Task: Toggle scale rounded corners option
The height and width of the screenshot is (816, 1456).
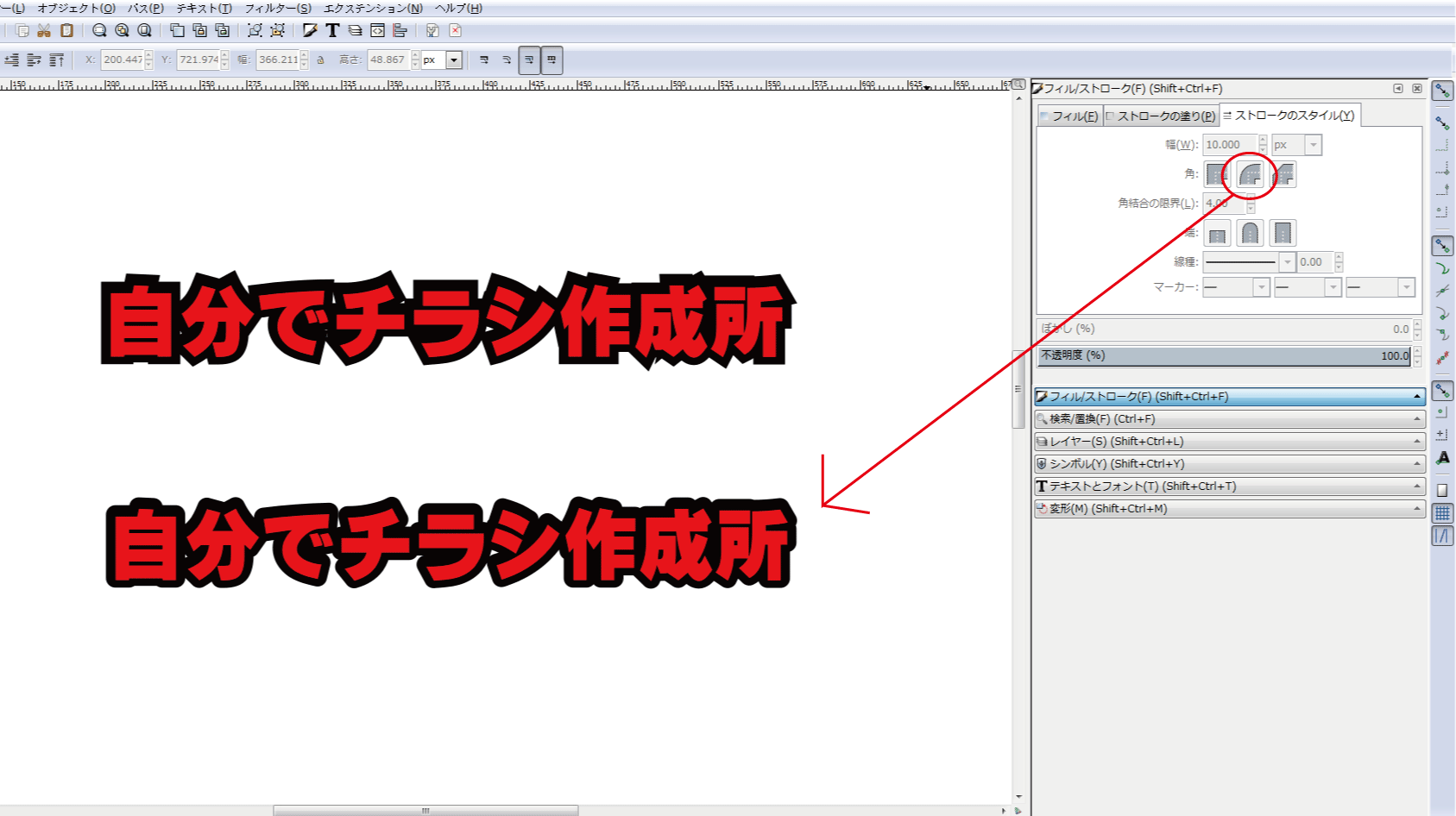Action: click(x=507, y=60)
